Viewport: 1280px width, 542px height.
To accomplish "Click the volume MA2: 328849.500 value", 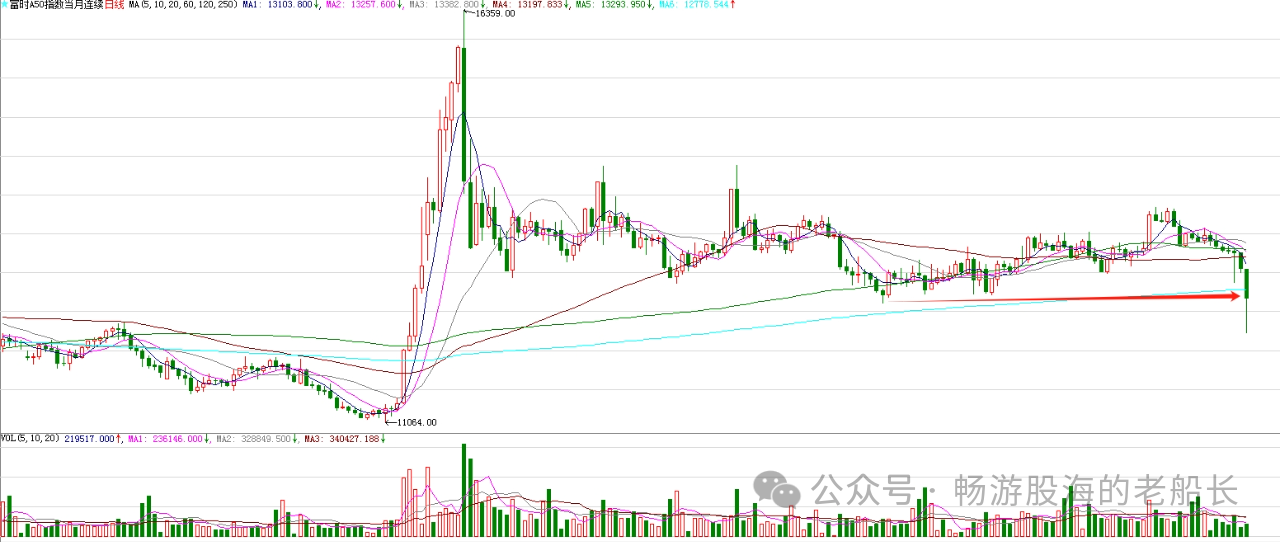I will pyautogui.click(x=255, y=438).
